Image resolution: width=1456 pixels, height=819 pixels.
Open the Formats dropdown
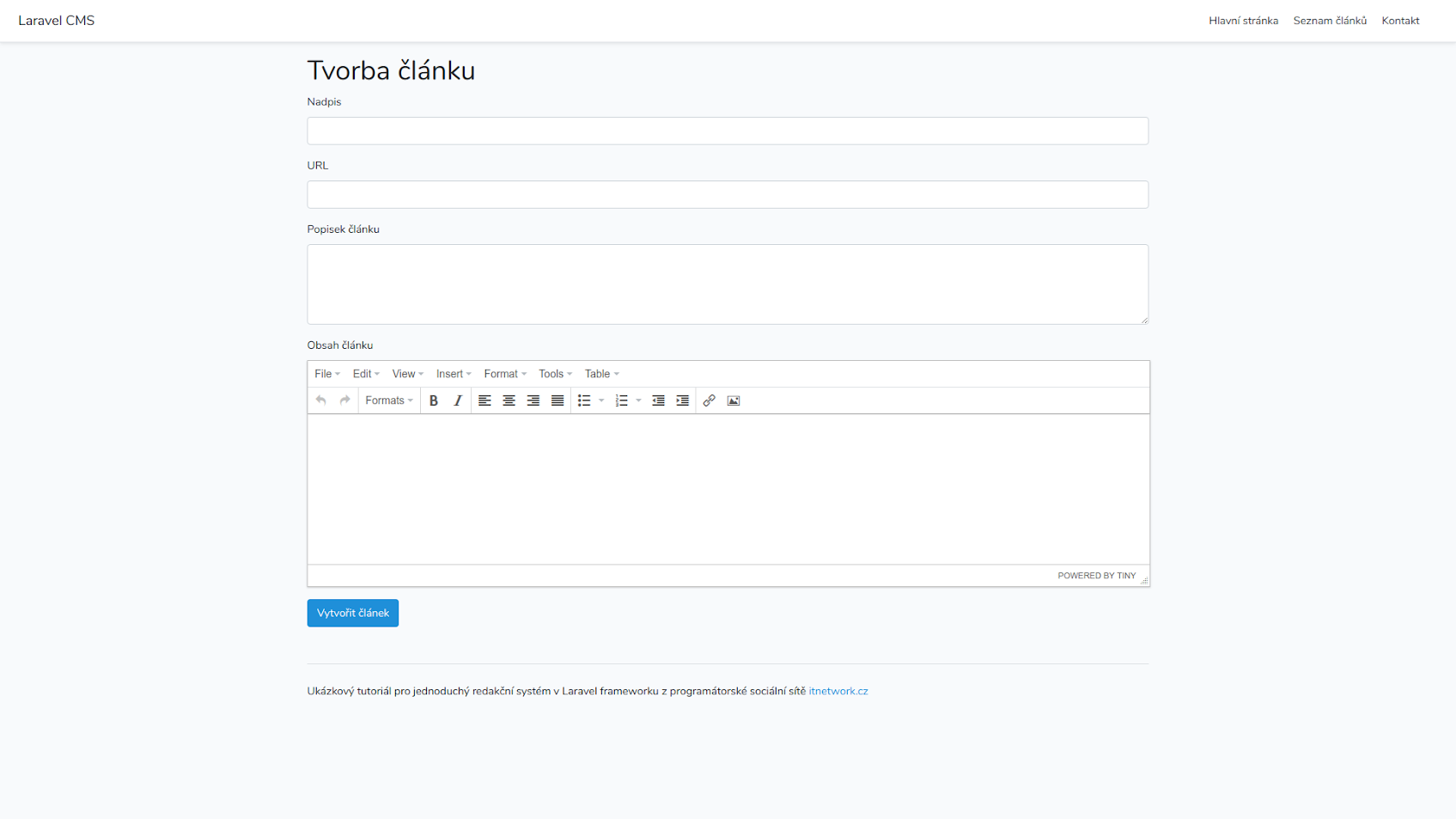pyautogui.click(x=388, y=400)
